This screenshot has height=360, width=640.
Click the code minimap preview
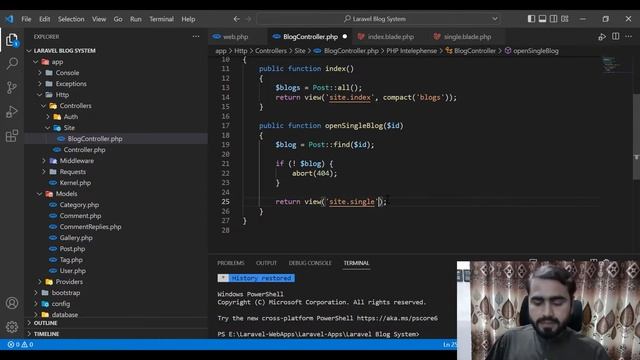point(610,64)
